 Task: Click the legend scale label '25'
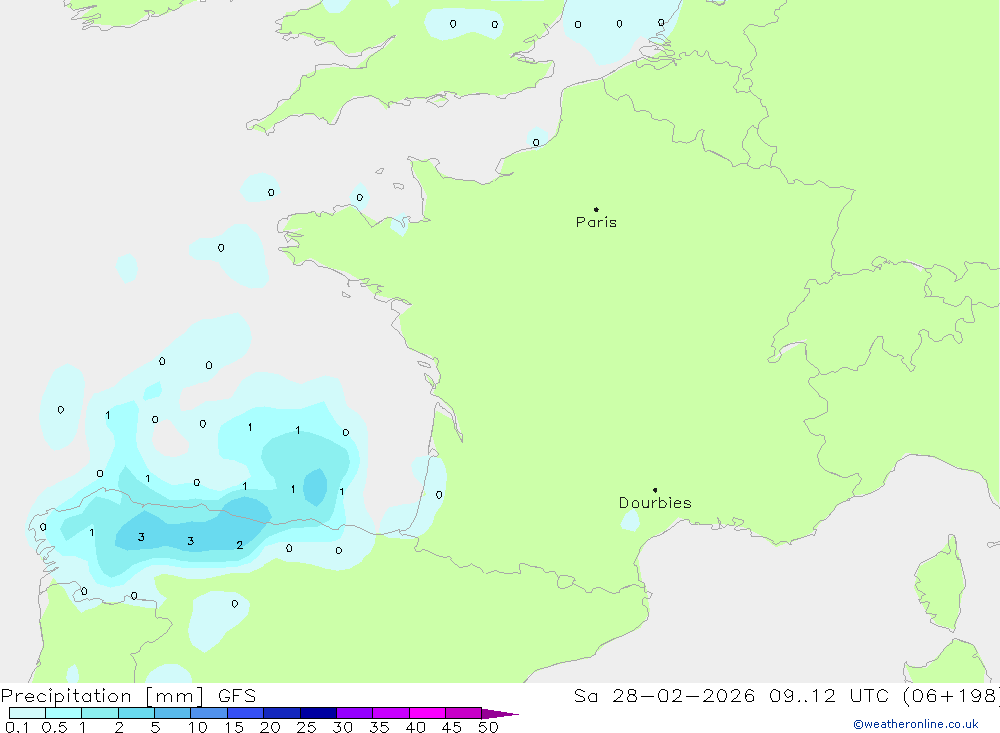tap(306, 727)
